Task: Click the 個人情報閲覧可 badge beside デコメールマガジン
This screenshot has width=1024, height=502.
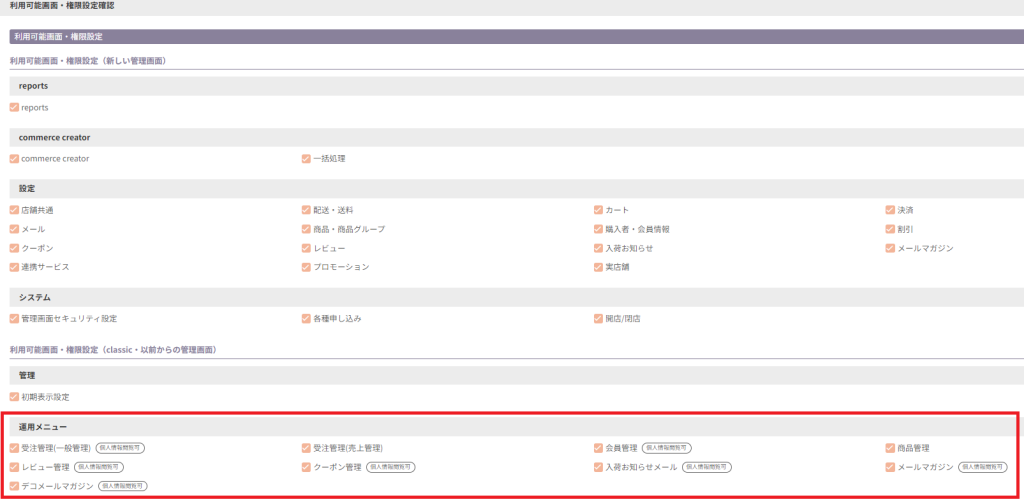Action: coord(122,486)
